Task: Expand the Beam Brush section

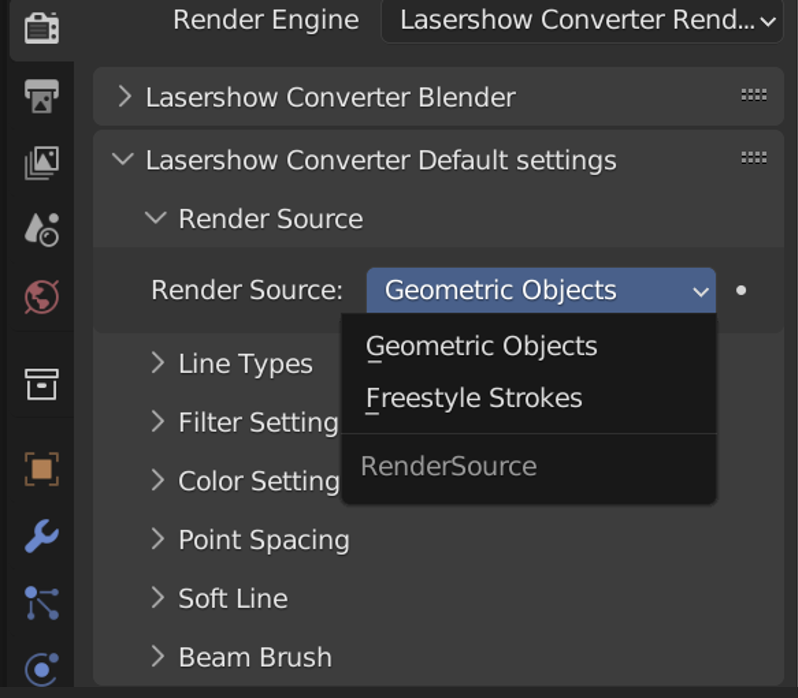Action: 254,657
